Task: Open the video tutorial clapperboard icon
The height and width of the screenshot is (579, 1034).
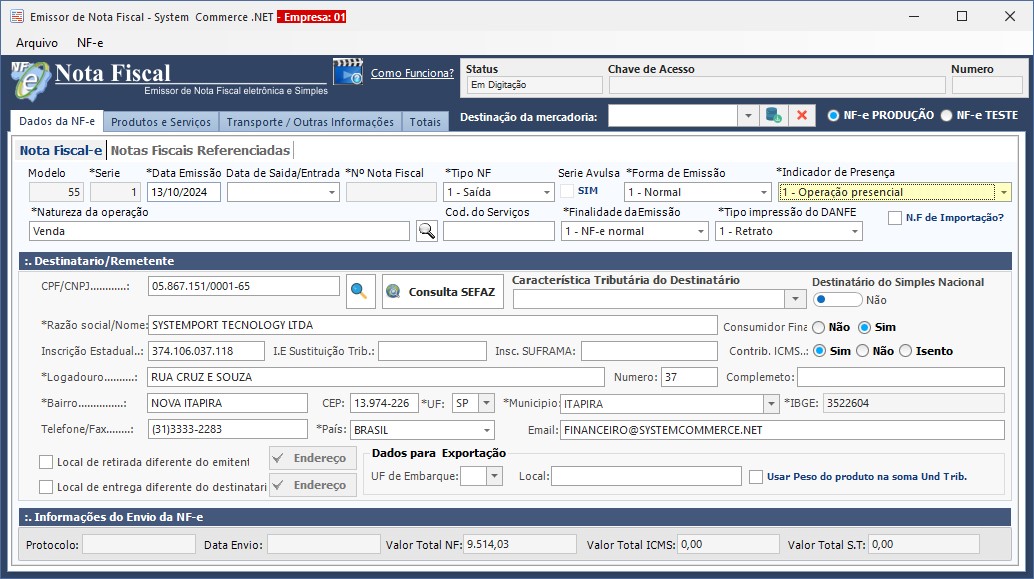Action: 347,73
